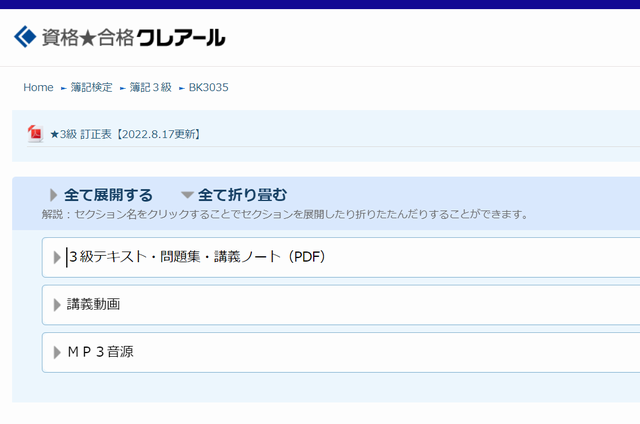Click the 解説 explanation text line
Viewport: 640px width, 424px height.
click(285, 214)
